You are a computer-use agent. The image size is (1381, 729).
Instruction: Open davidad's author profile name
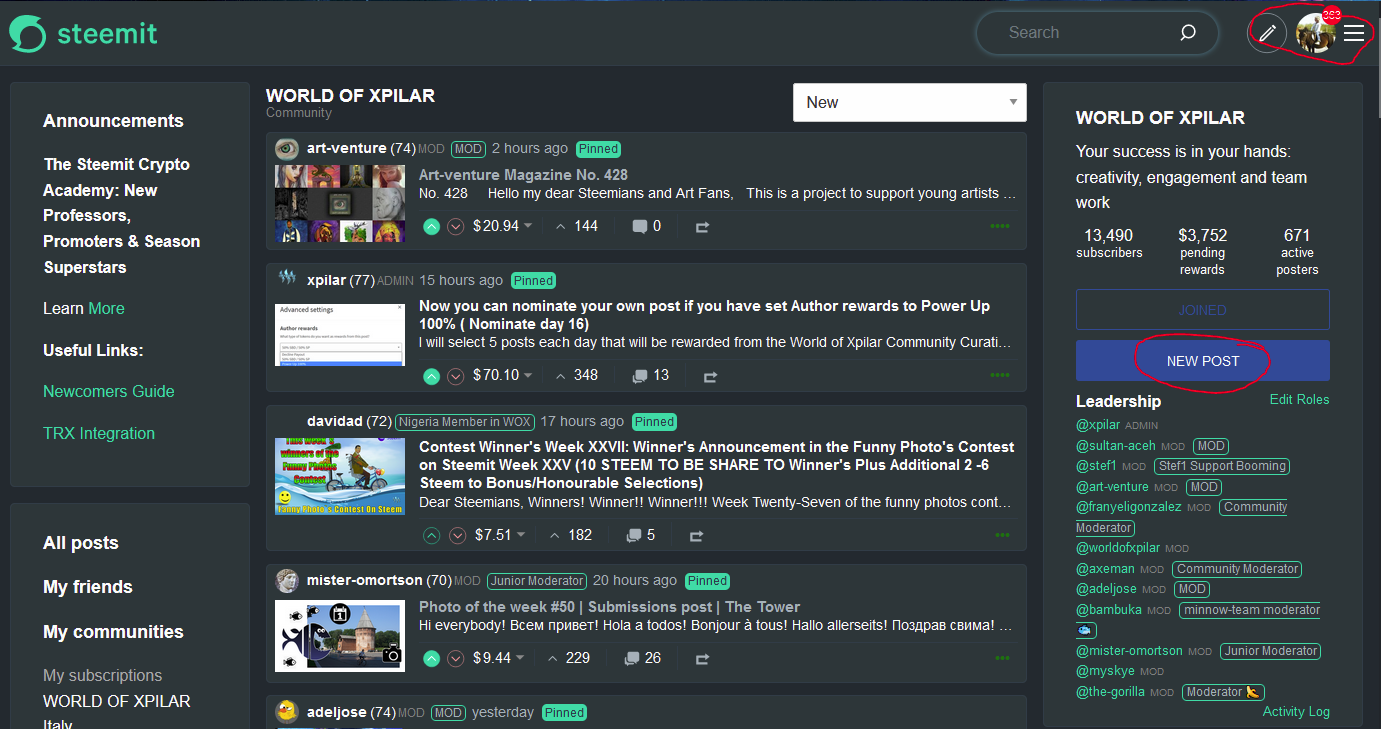point(335,421)
